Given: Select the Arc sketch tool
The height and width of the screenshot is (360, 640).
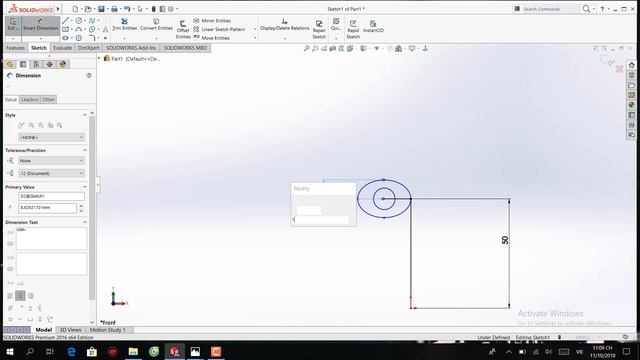Looking at the screenshot, I should (79, 29).
